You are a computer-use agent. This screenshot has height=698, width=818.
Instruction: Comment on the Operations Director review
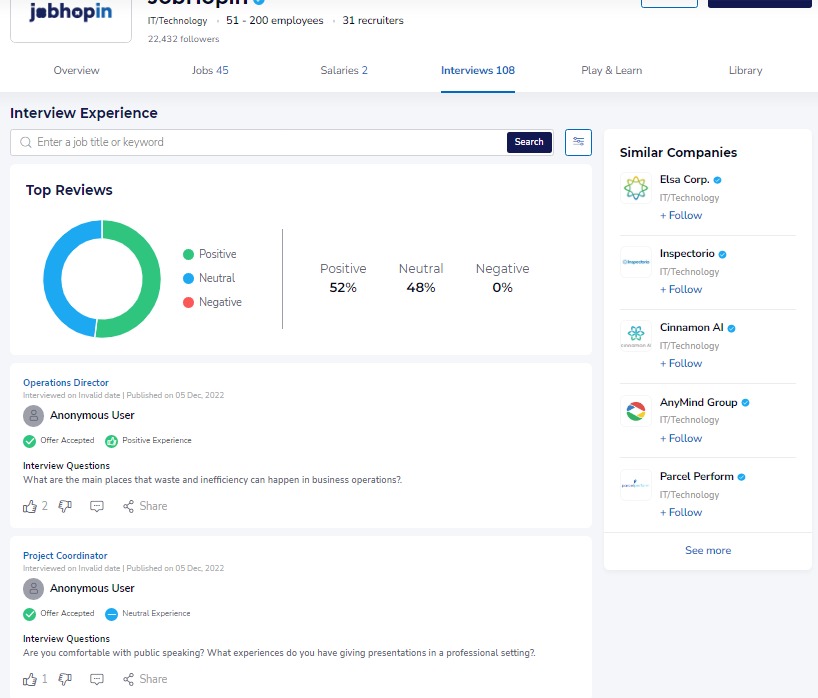pos(97,506)
